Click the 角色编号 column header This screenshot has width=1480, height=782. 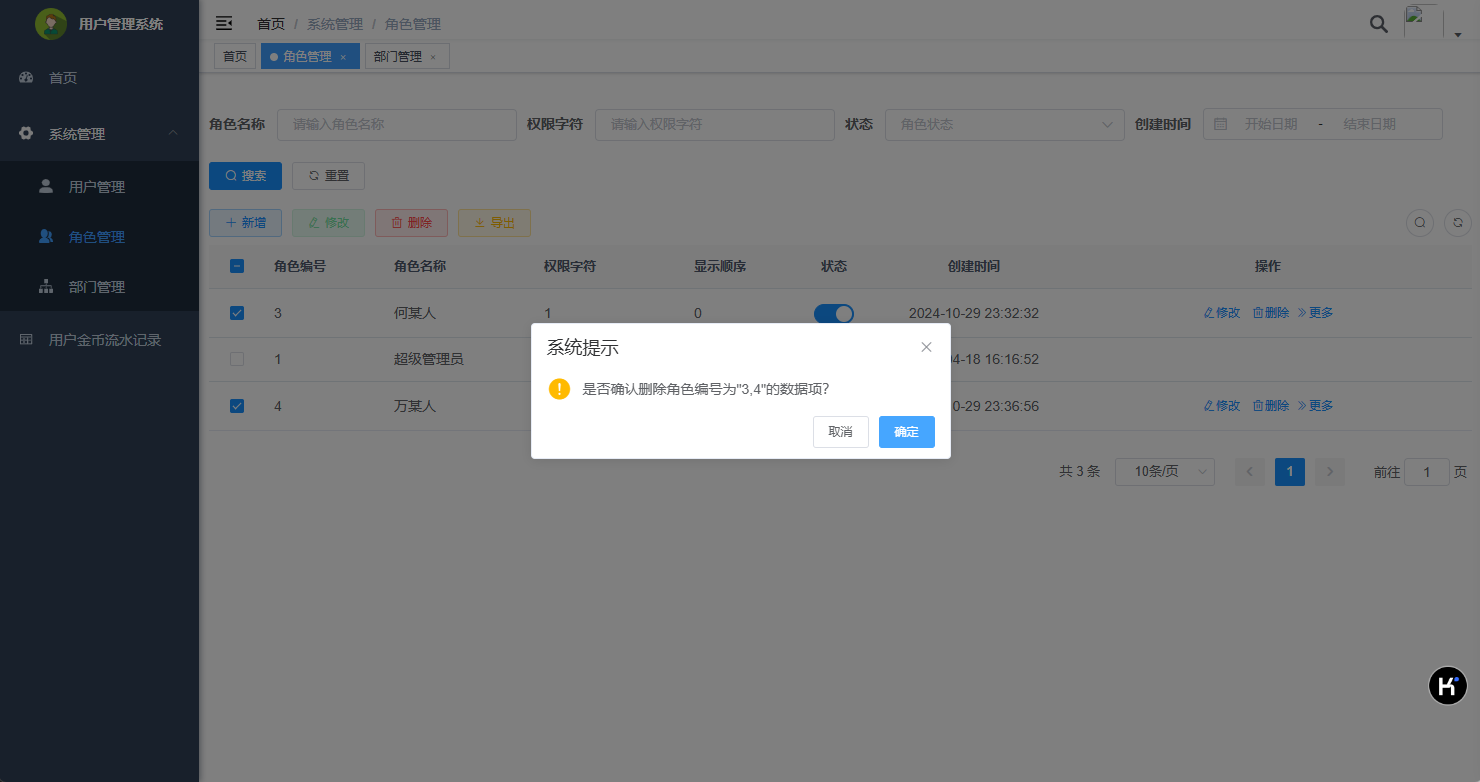(300, 266)
